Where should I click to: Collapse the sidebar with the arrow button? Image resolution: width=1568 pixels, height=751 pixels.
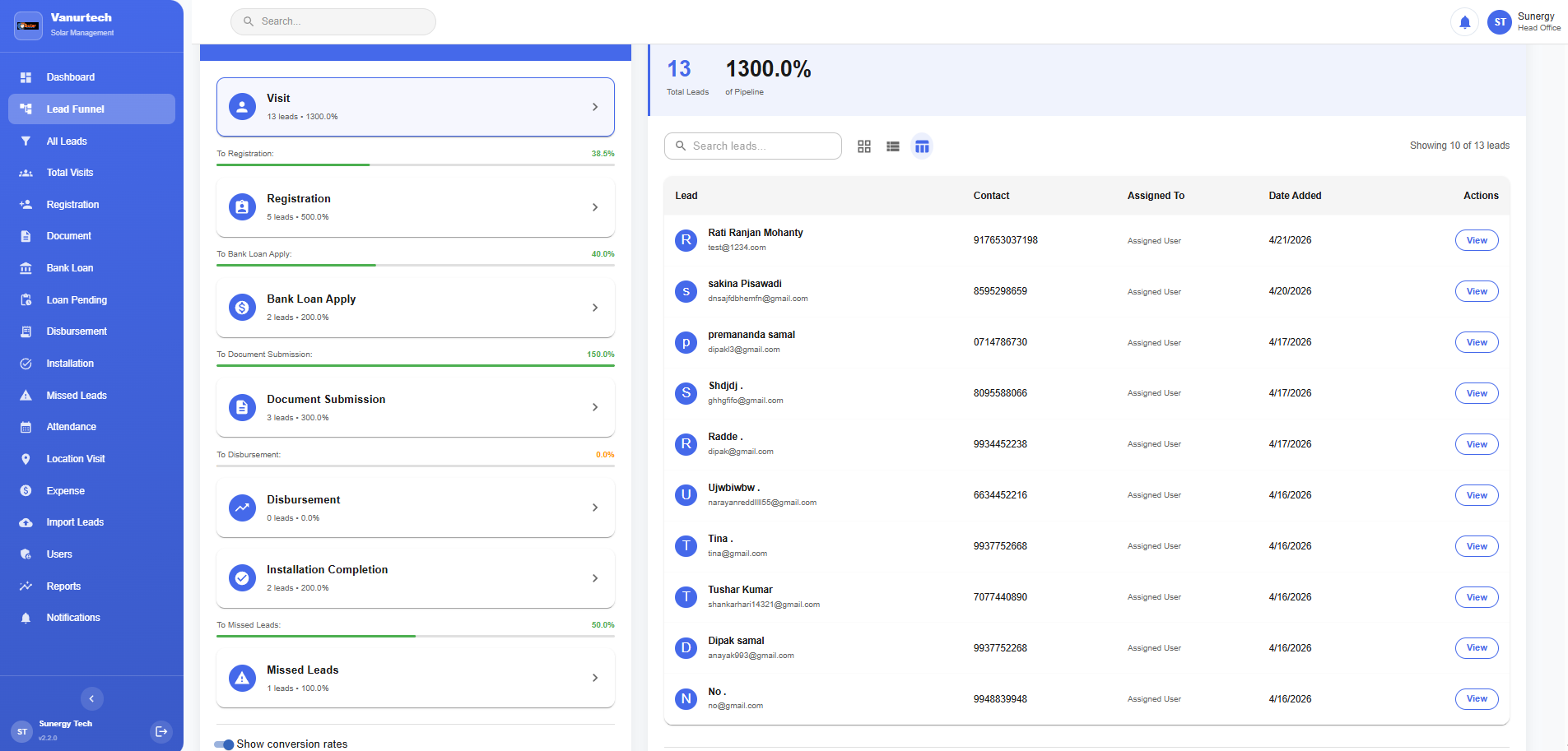tap(91, 698)
